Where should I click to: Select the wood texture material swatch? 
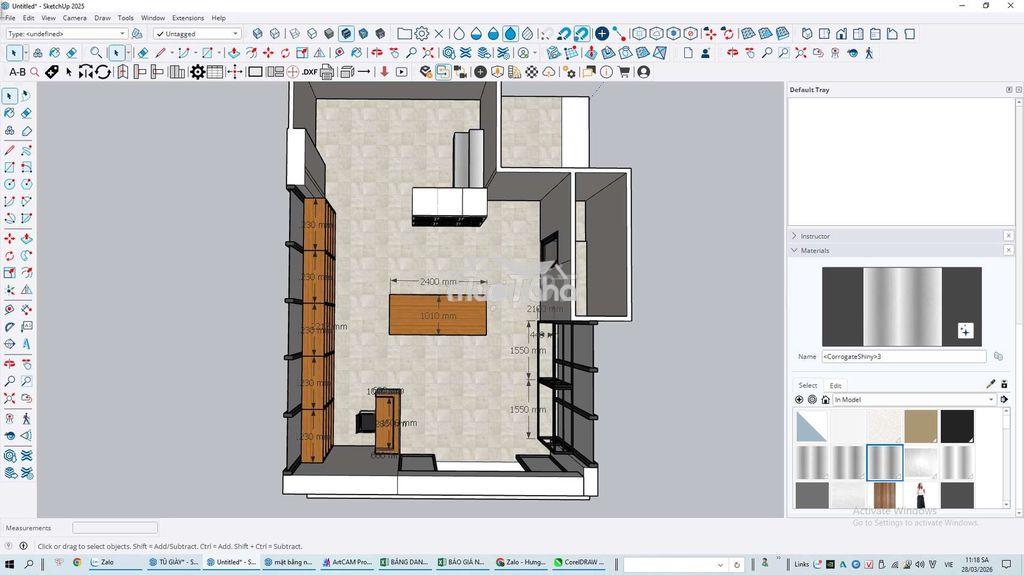[x=885, y=495]
